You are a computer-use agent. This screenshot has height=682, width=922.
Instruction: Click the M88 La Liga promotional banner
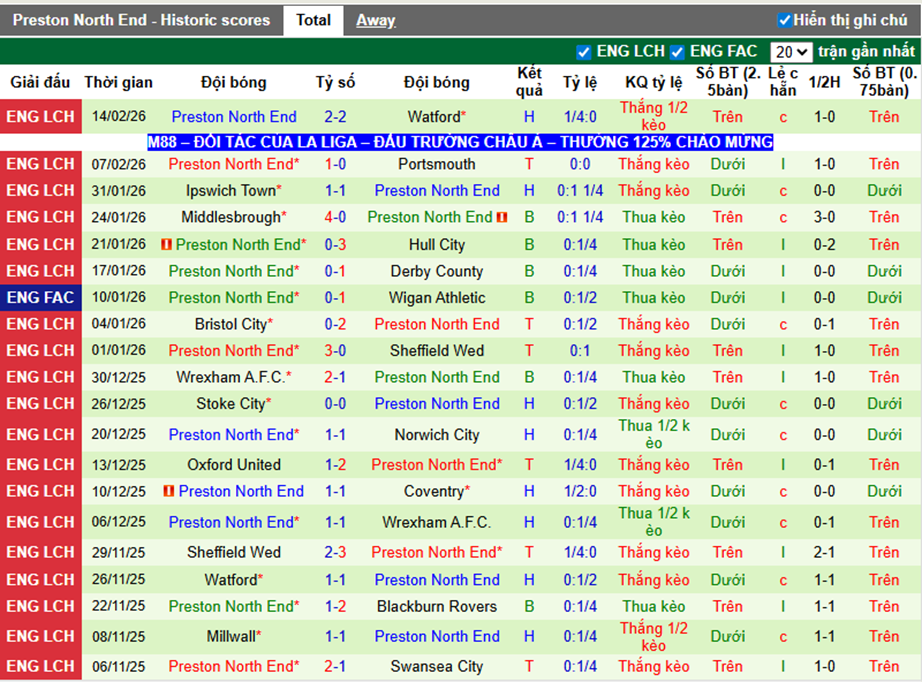pos(460,142)
